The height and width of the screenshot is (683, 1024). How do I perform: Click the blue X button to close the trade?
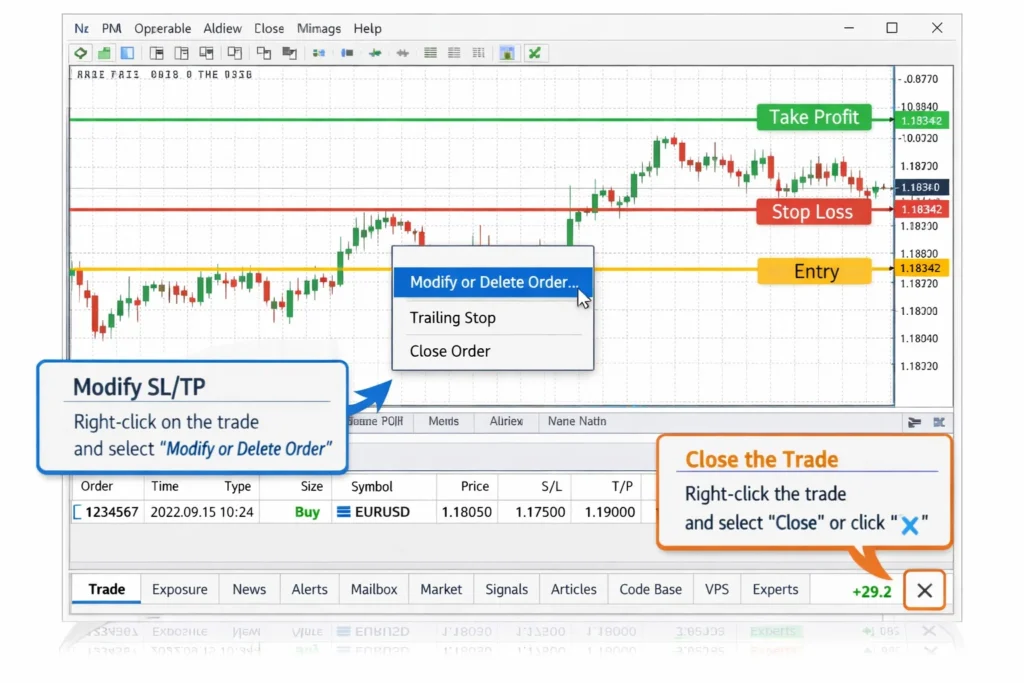pyautogui.click(x=910, y=528)
